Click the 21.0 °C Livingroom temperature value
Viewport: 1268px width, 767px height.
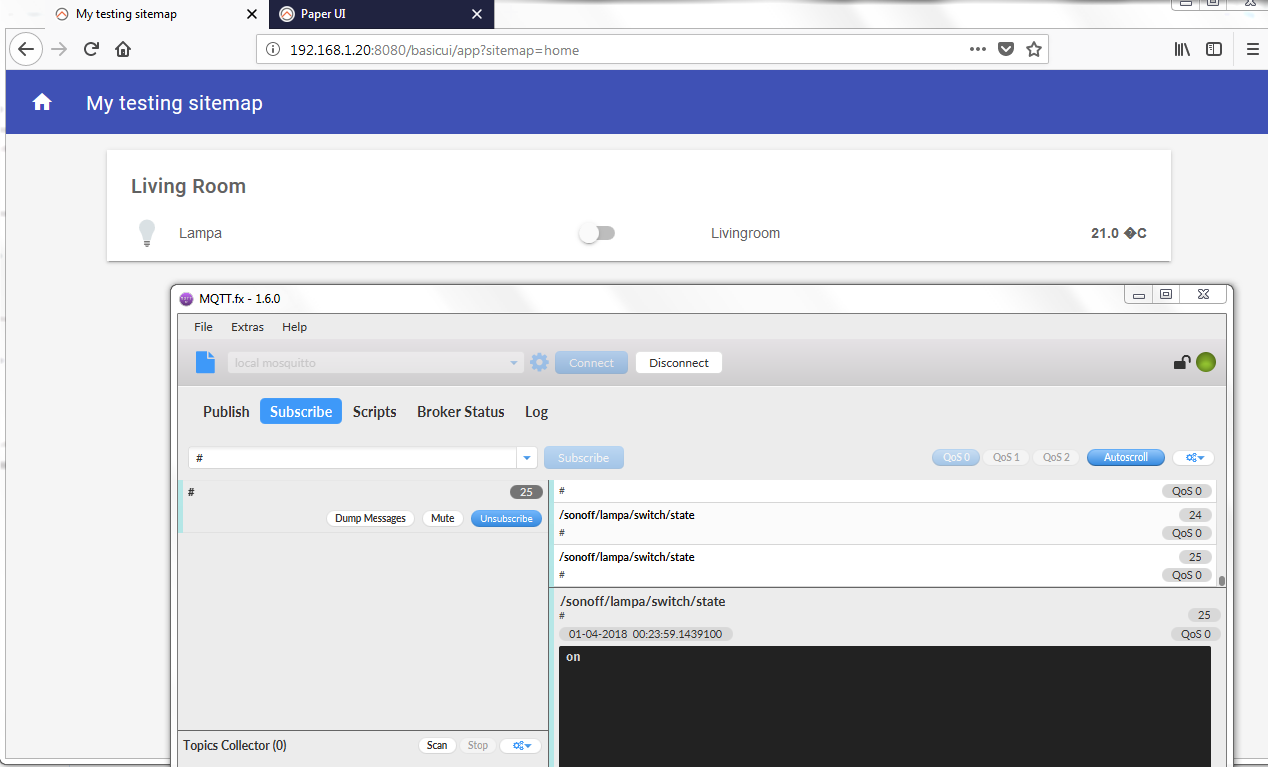tap(1118, 233)
